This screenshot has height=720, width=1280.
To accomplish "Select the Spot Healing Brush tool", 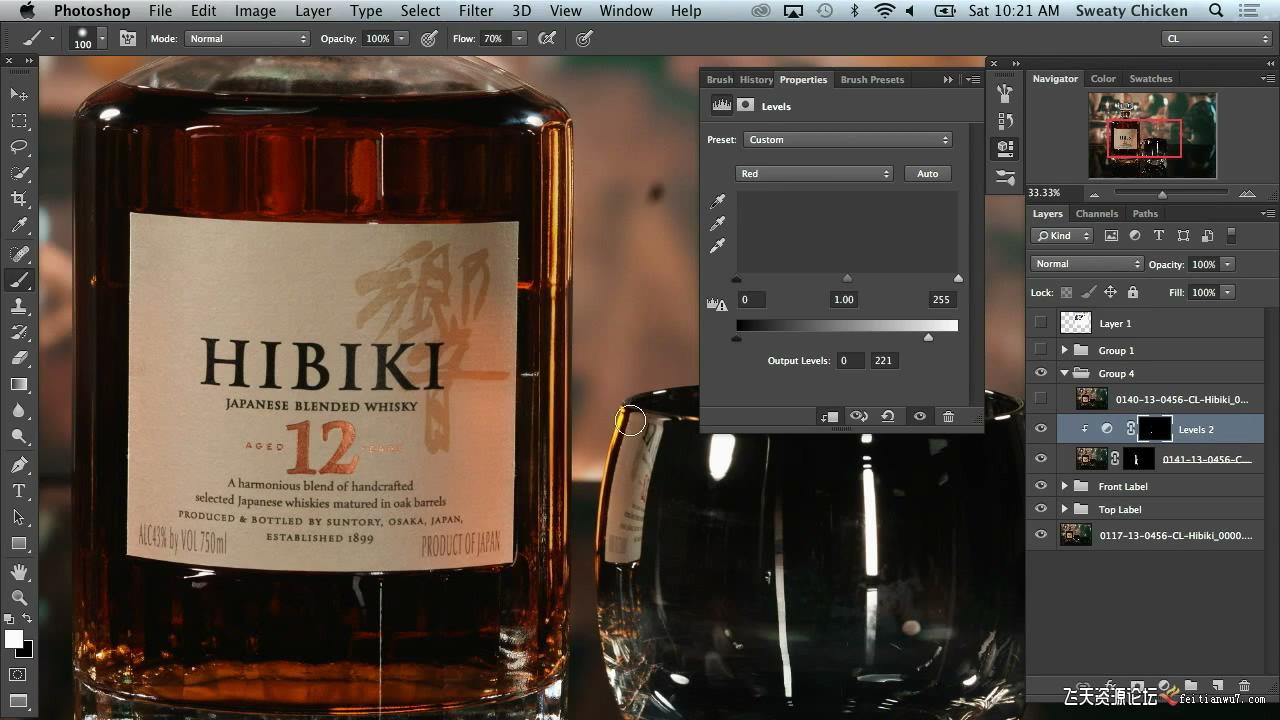I will [x=19, y=253].
